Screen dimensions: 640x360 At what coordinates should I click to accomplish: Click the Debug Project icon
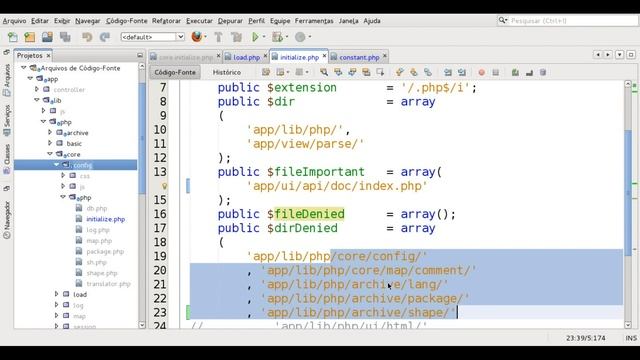coord(278,37)
